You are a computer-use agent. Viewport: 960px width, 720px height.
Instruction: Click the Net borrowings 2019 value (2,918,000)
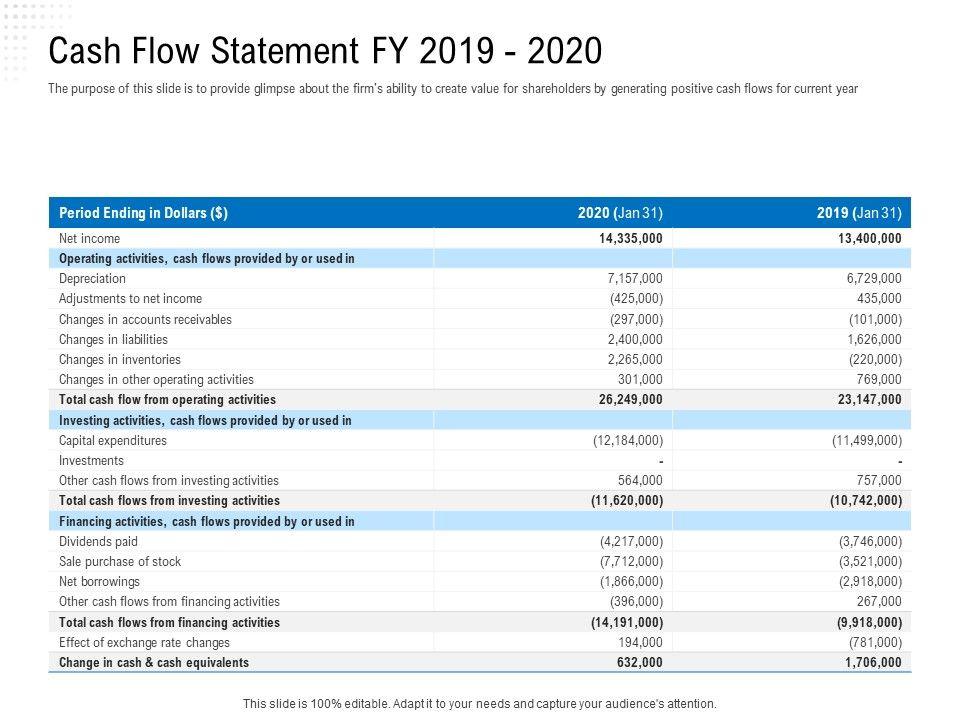[x=870, y=581]
